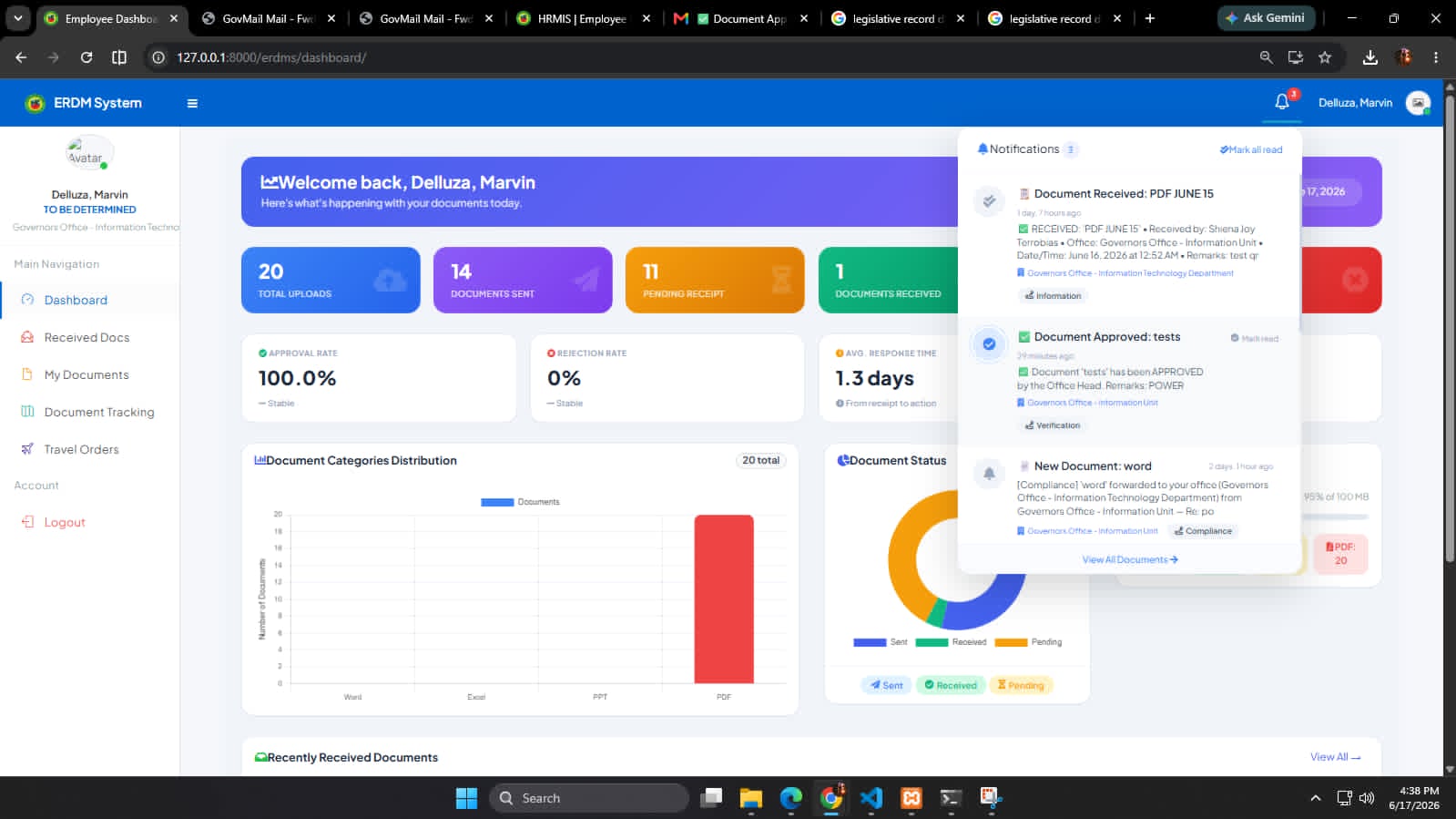
Task: Open Visual Studio Code from the taskbar
Action: pyautogui.click(x=871, y=798)
